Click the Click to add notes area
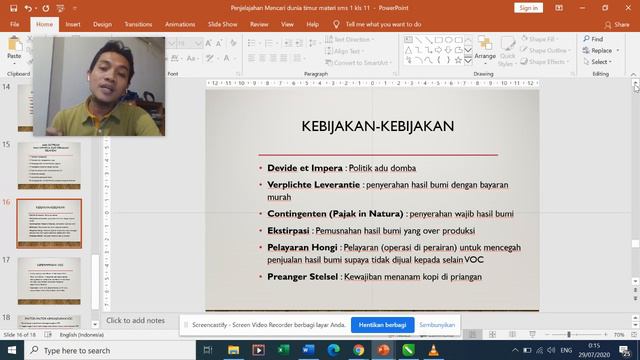 [136, 320]
